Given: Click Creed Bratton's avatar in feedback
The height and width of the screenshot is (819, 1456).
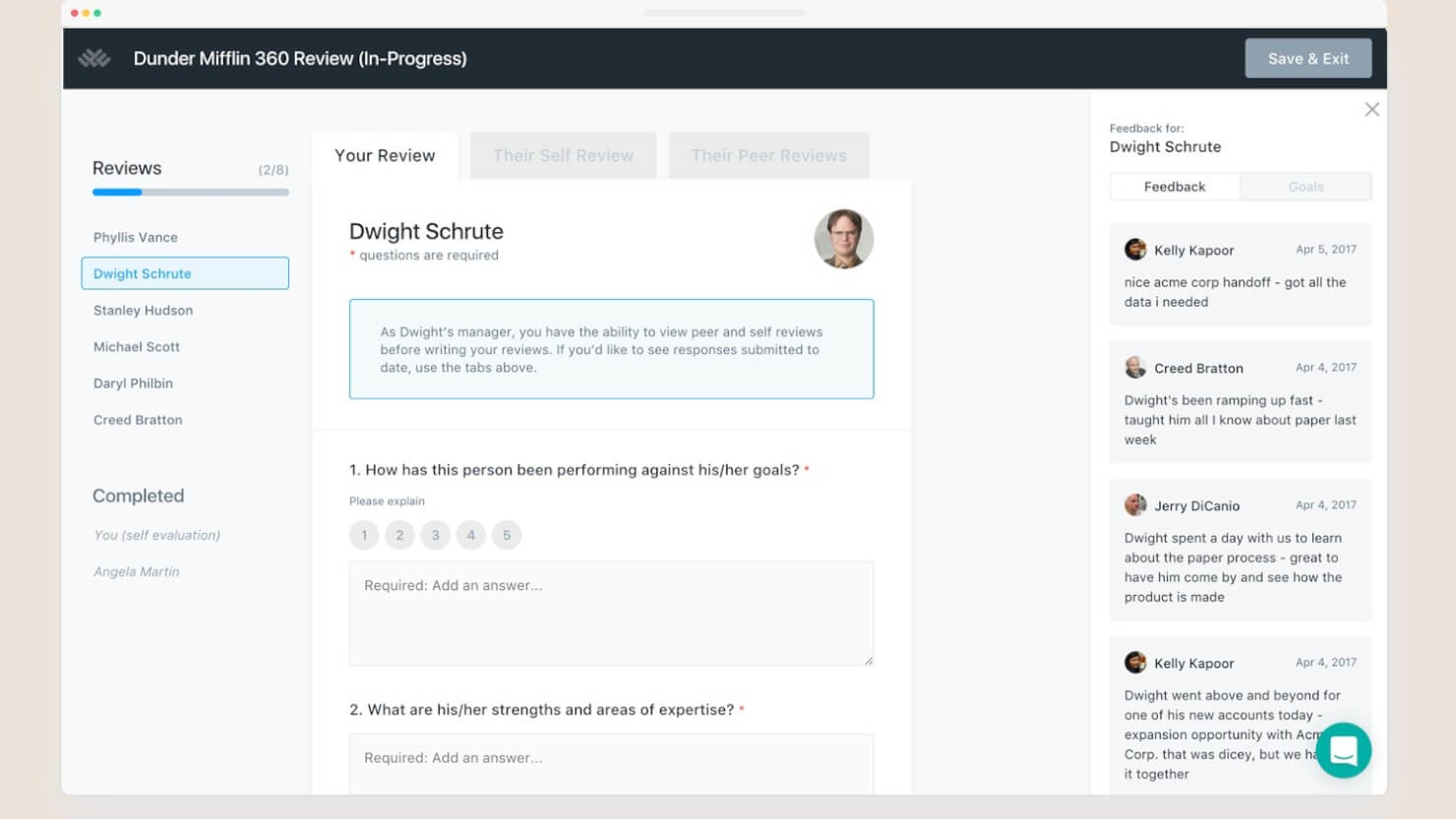Looking at the screenshot, I should [1135, 367].
